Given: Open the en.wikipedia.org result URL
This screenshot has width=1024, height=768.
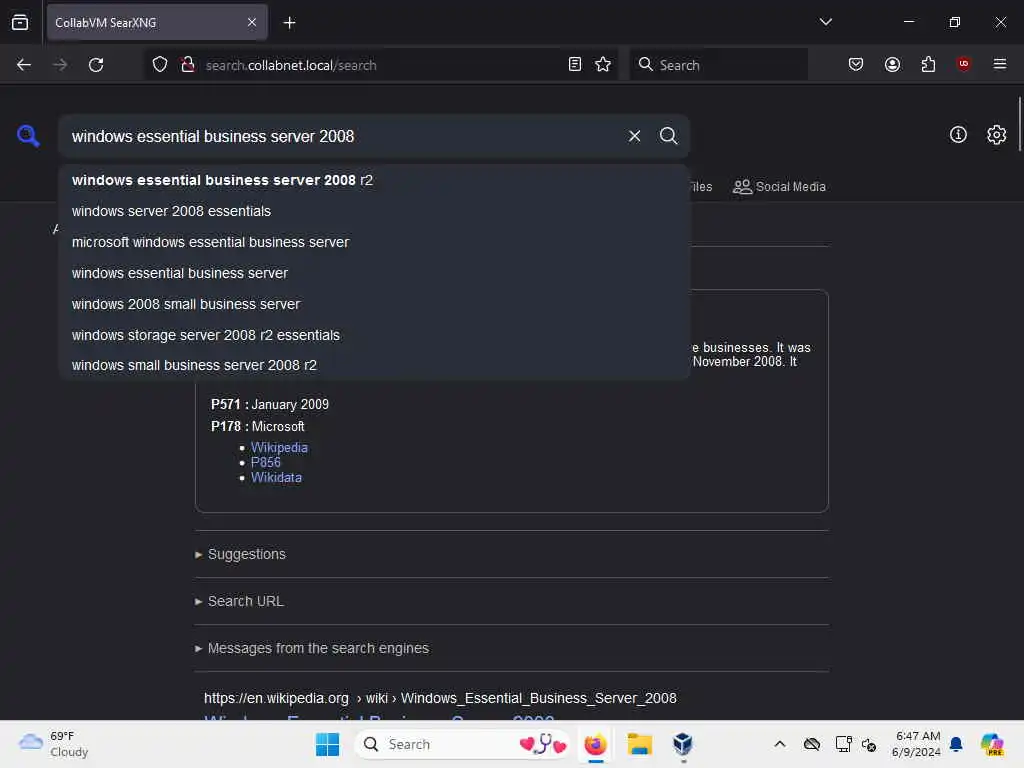Looking at the screenshot, I should (440, 698).
